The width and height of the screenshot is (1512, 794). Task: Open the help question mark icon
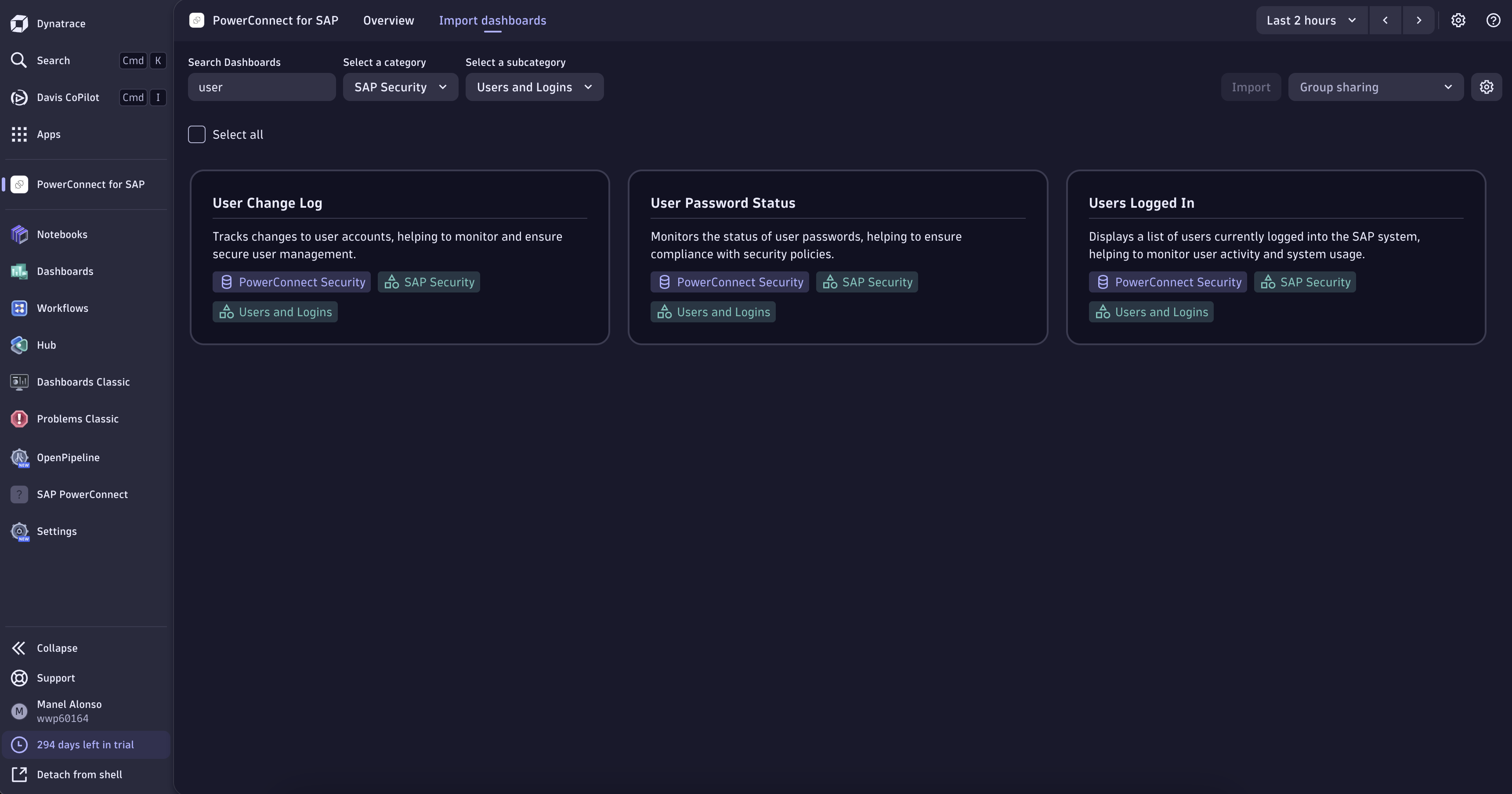(x=1493, y=20)
